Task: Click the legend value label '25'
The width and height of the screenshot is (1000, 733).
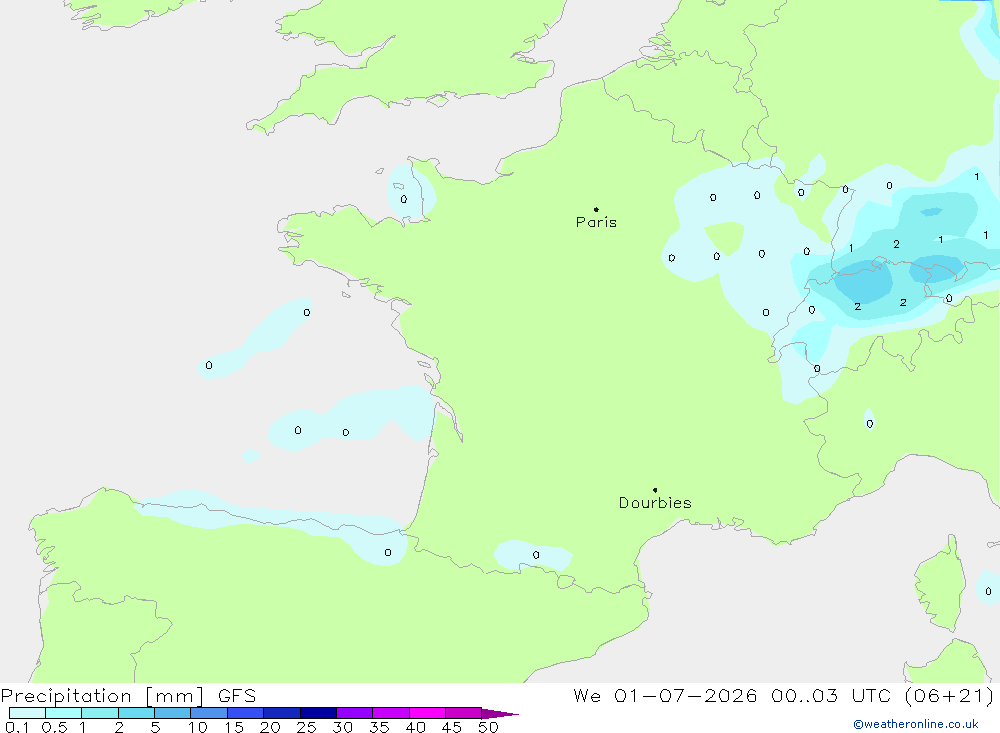Action: pos(306,727)
